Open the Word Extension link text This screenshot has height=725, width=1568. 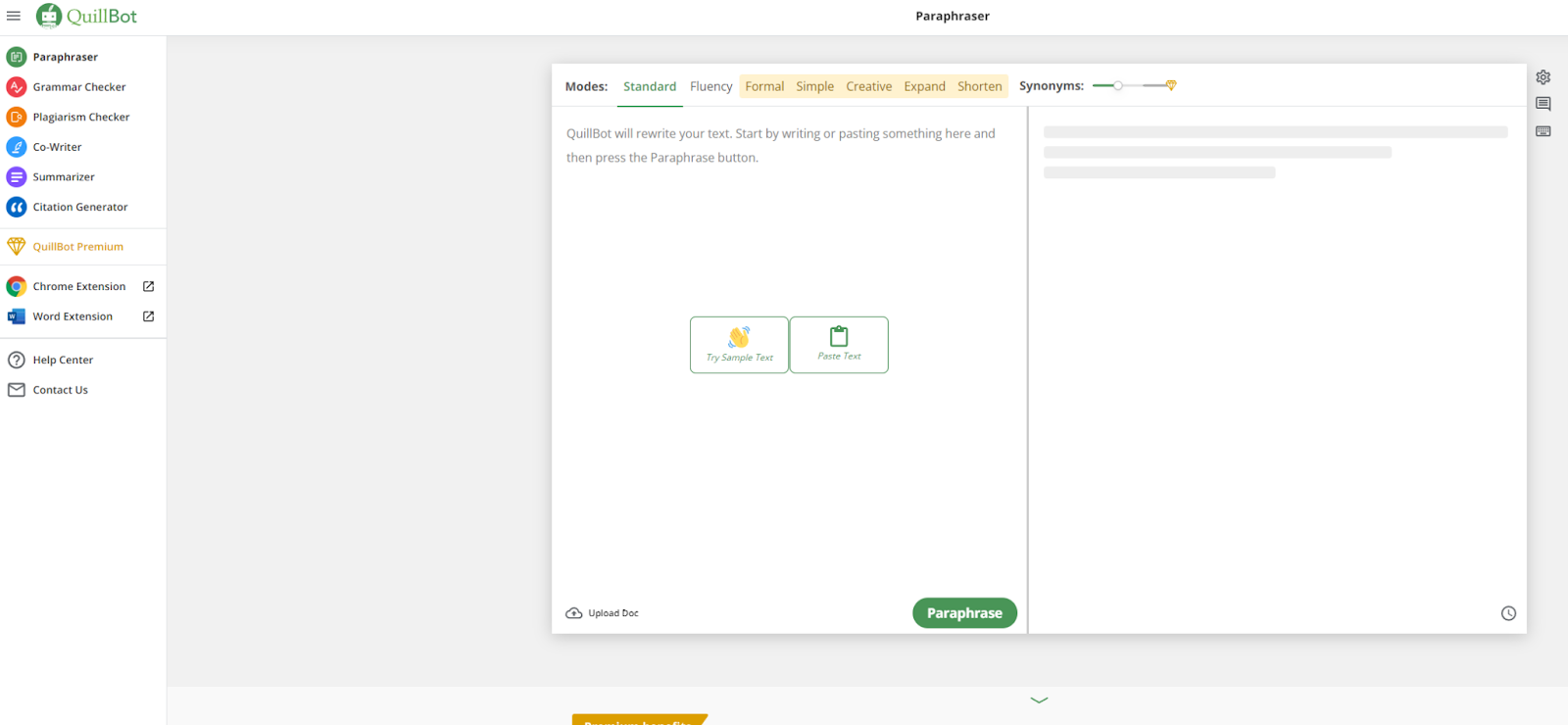[73, 316]
